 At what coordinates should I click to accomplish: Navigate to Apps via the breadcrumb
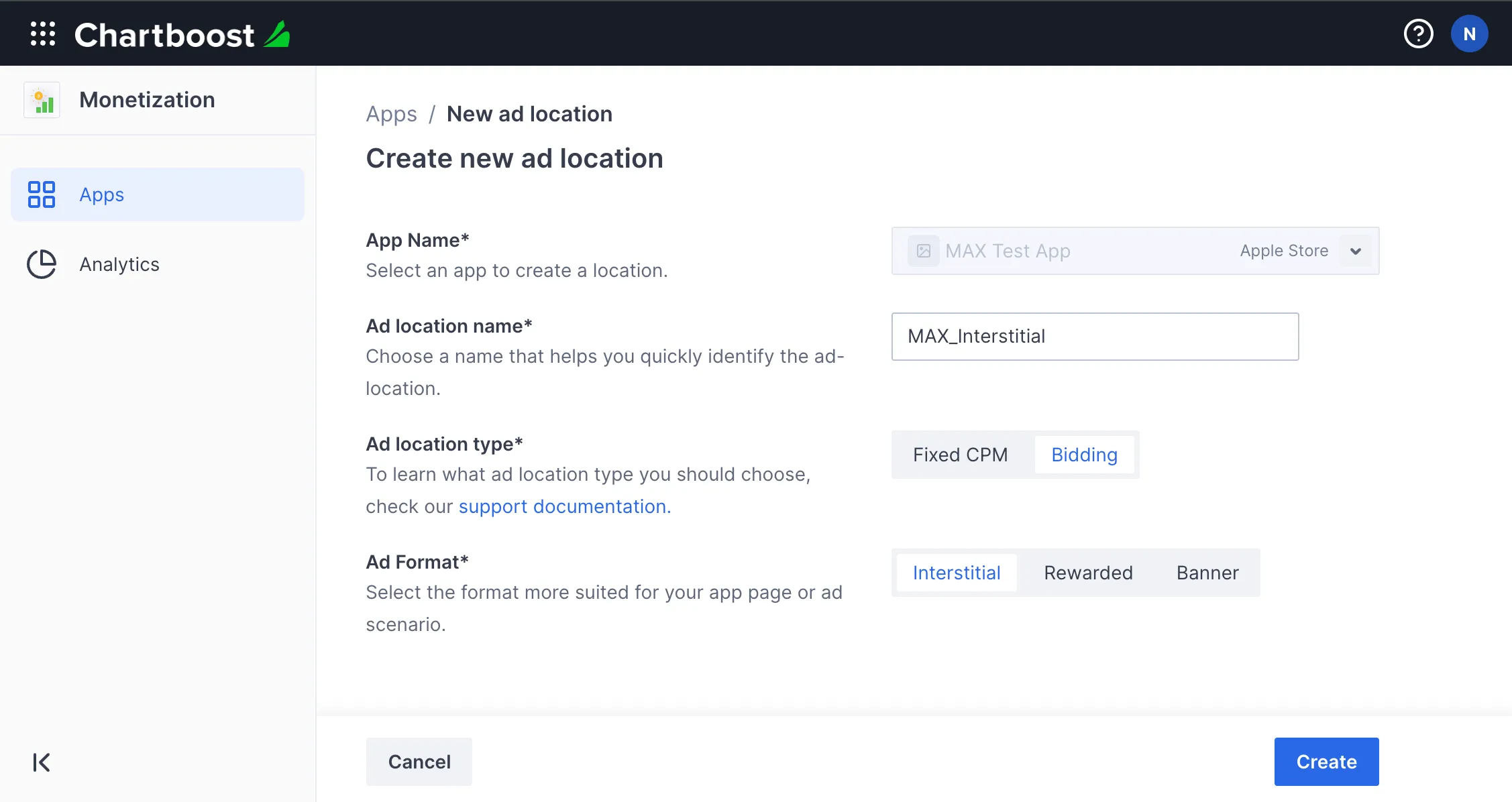pos(391,113)
